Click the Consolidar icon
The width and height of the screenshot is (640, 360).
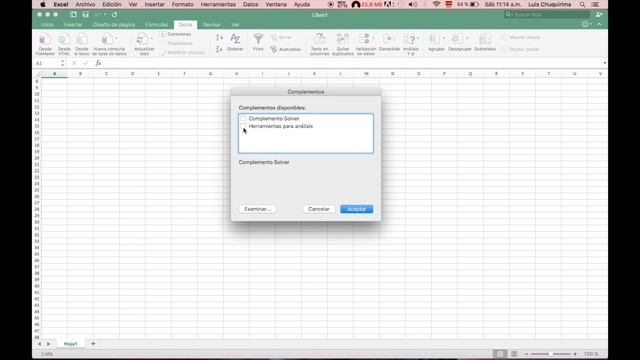(x=389, y=39)
